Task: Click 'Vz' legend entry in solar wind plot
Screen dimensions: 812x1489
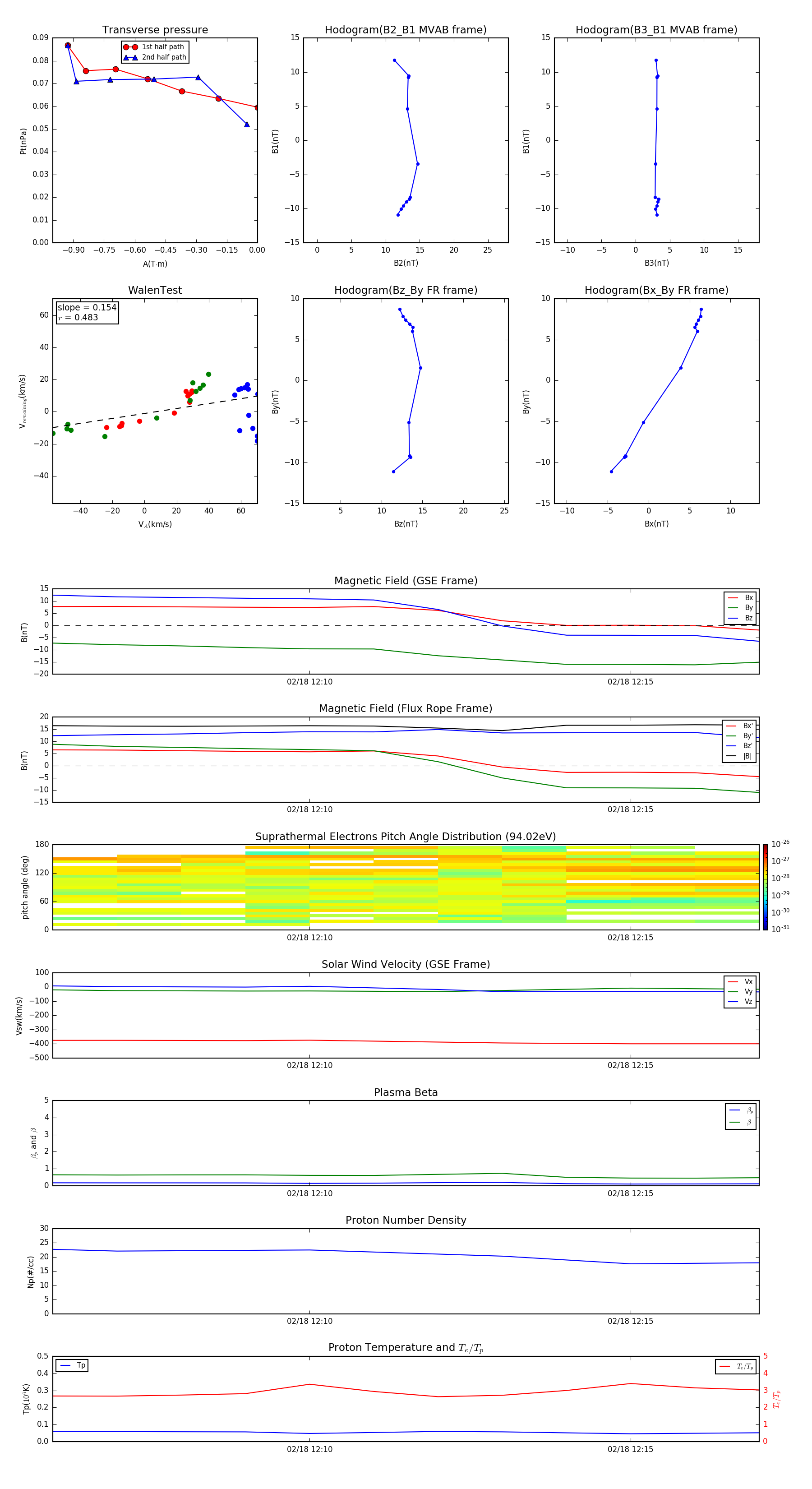Action: pos(741,1002)
